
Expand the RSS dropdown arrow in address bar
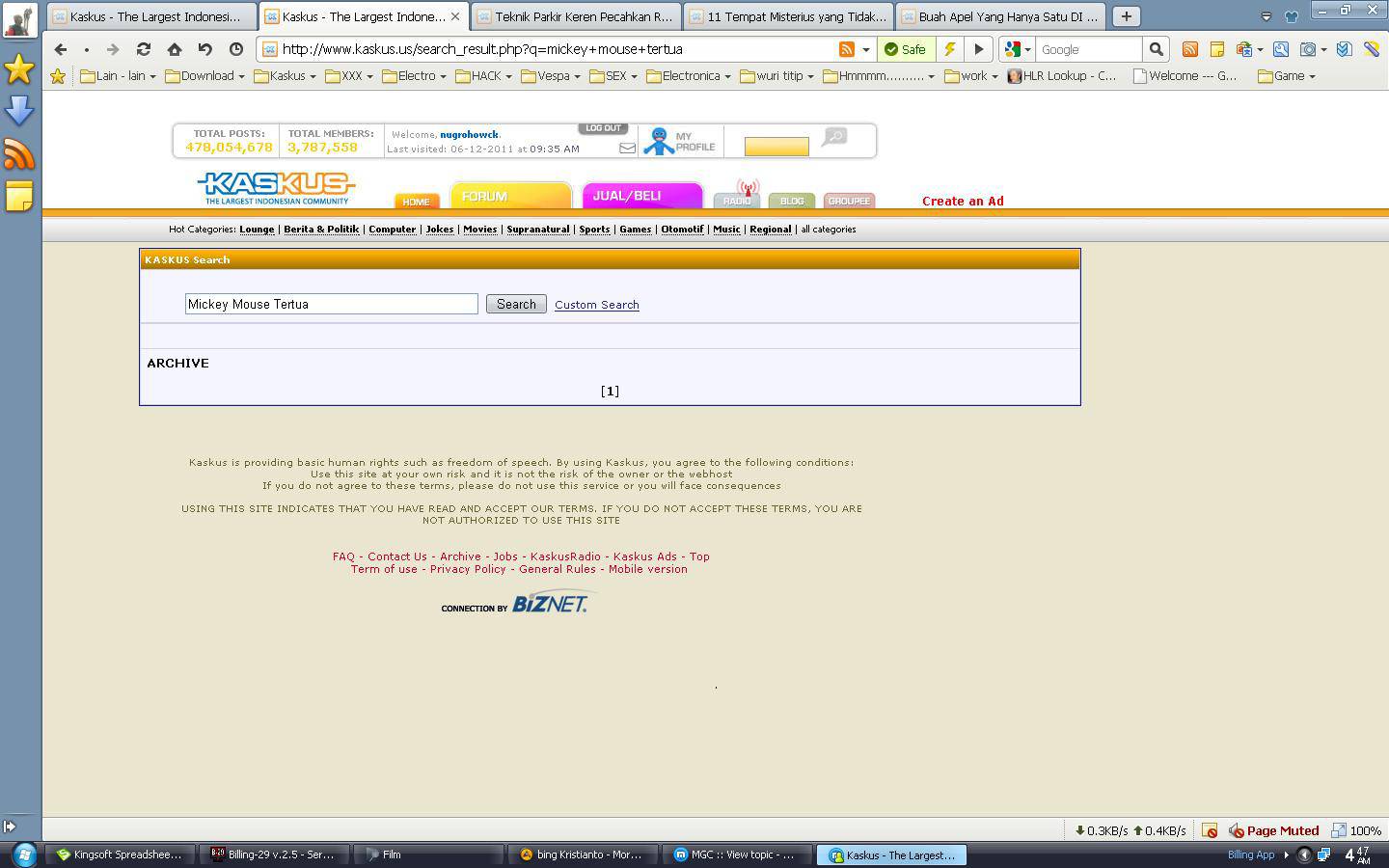pos(865,49)
